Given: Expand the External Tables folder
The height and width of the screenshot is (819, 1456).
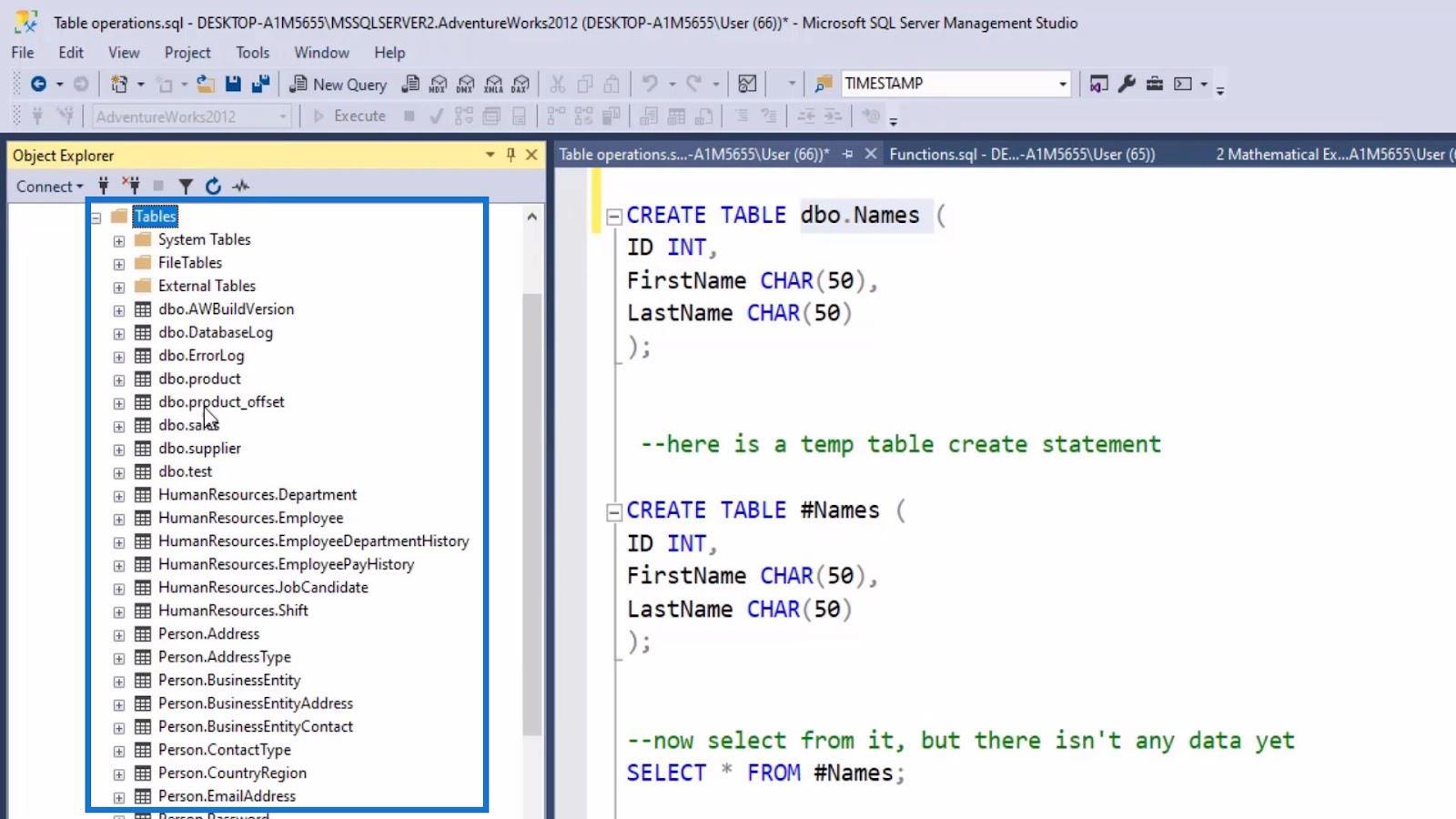Looking at the screenshot, I should (118, 288).
